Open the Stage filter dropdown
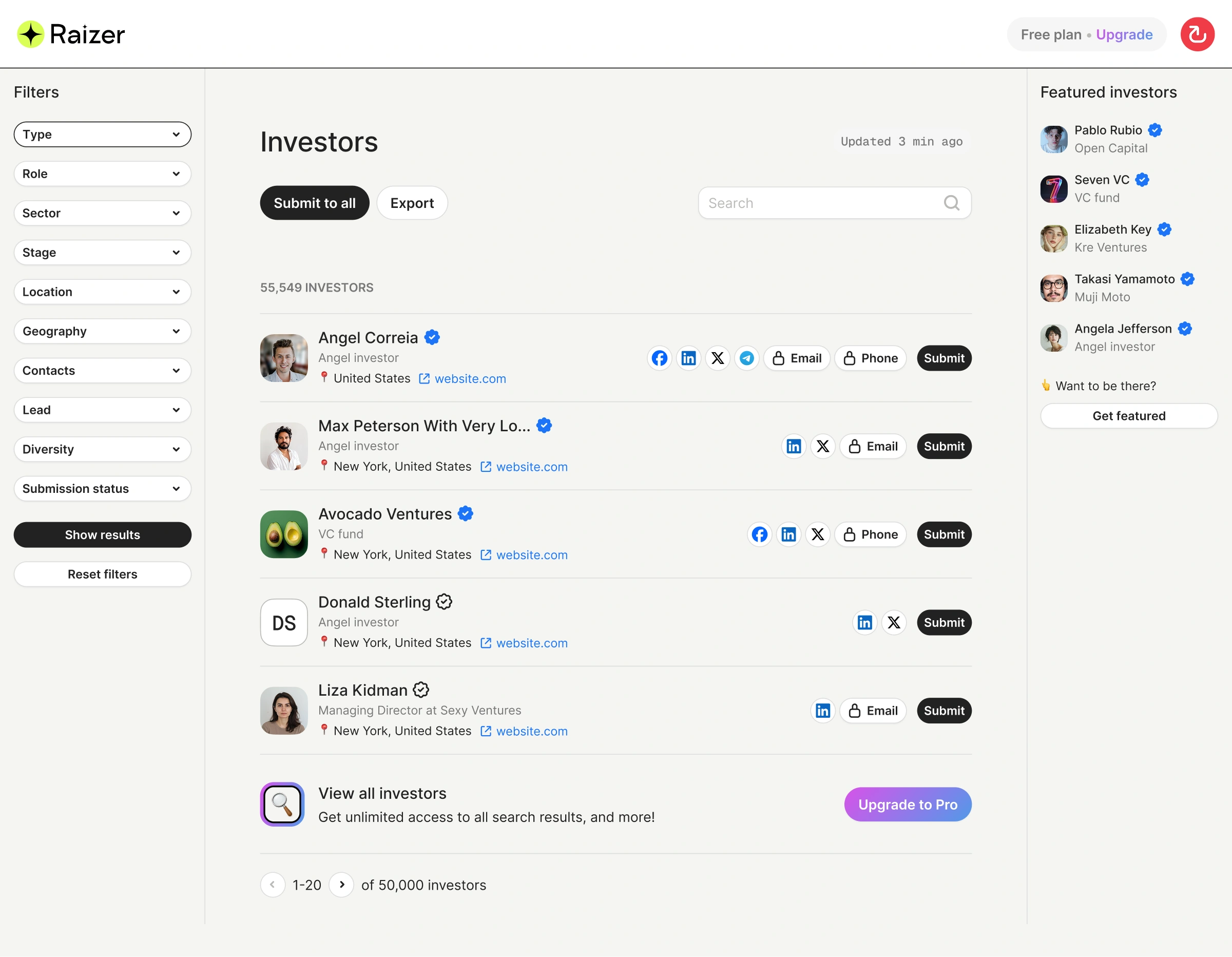Image resolution: width=1232 pixels, height=957 pixels. coord(103,252)
